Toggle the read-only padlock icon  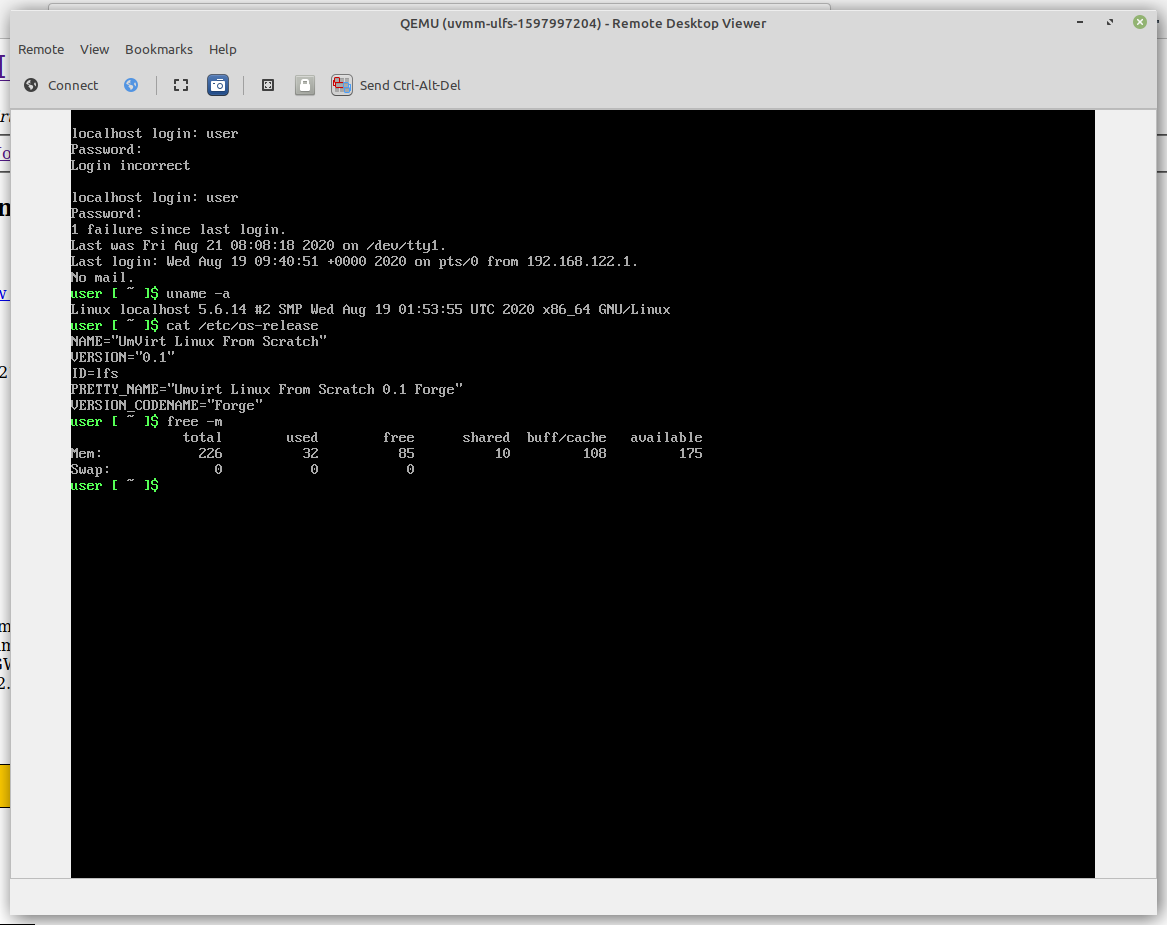tap(305, 86)
